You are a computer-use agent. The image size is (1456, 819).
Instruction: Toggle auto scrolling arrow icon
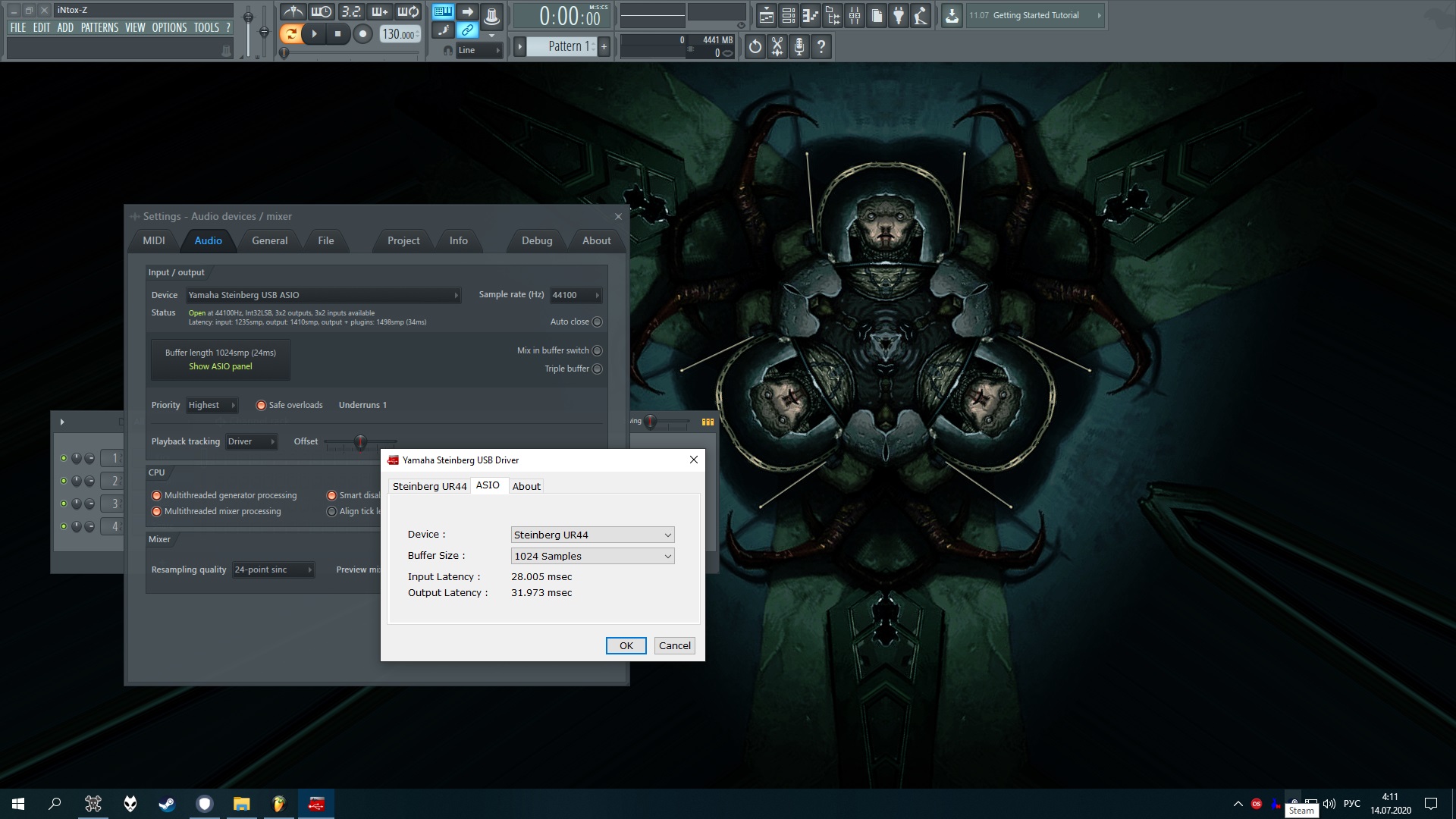pyautogui.click(x=468, y=11)
